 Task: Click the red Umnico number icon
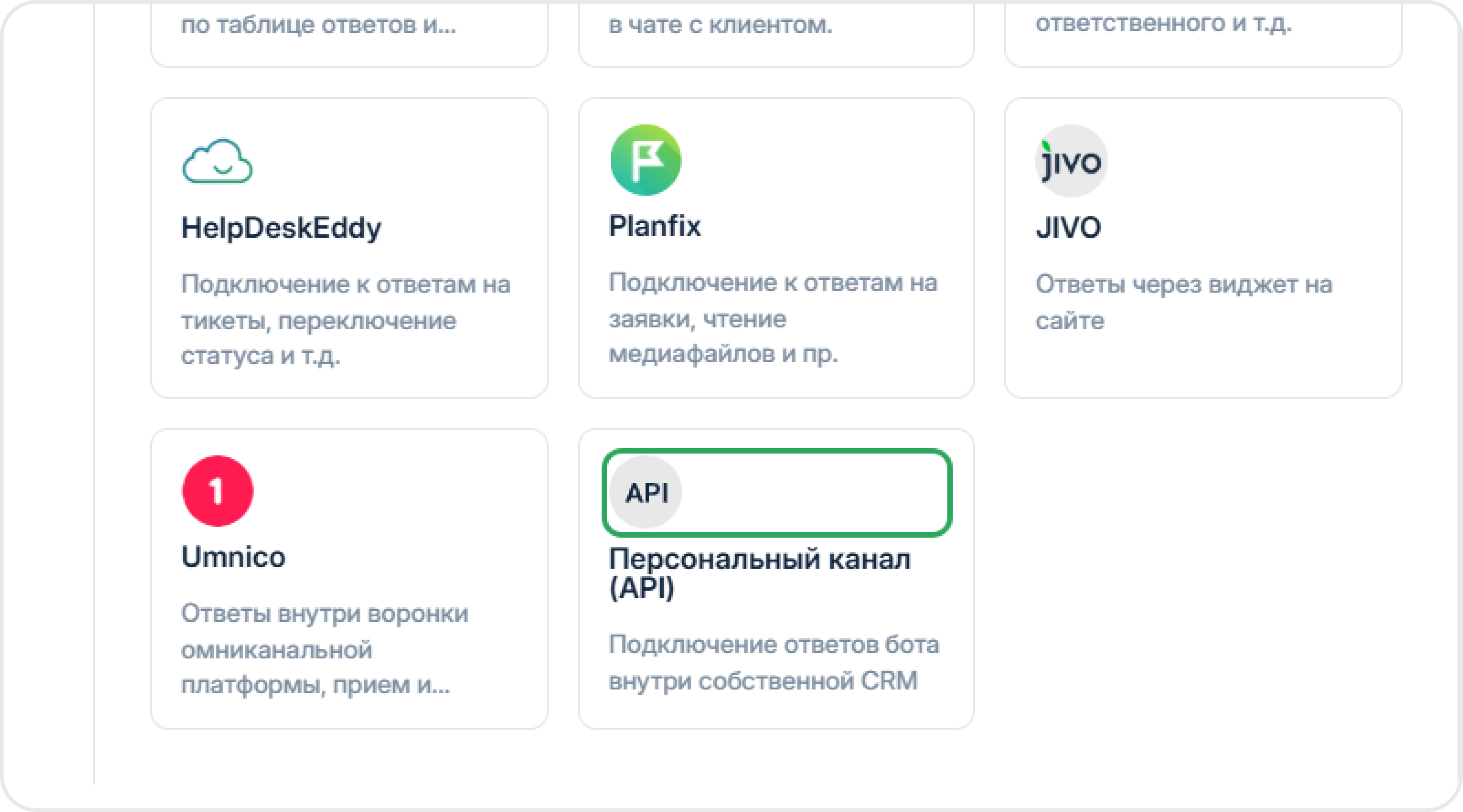click(218, 491)
